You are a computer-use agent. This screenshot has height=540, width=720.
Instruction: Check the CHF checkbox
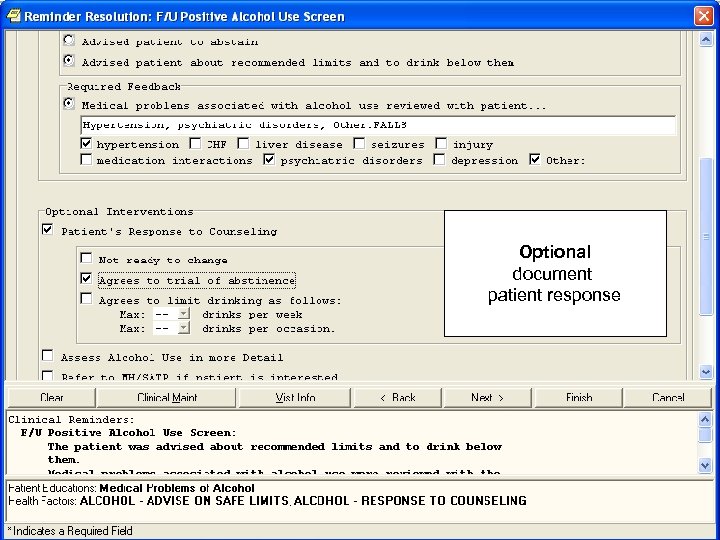coord(195,143)
